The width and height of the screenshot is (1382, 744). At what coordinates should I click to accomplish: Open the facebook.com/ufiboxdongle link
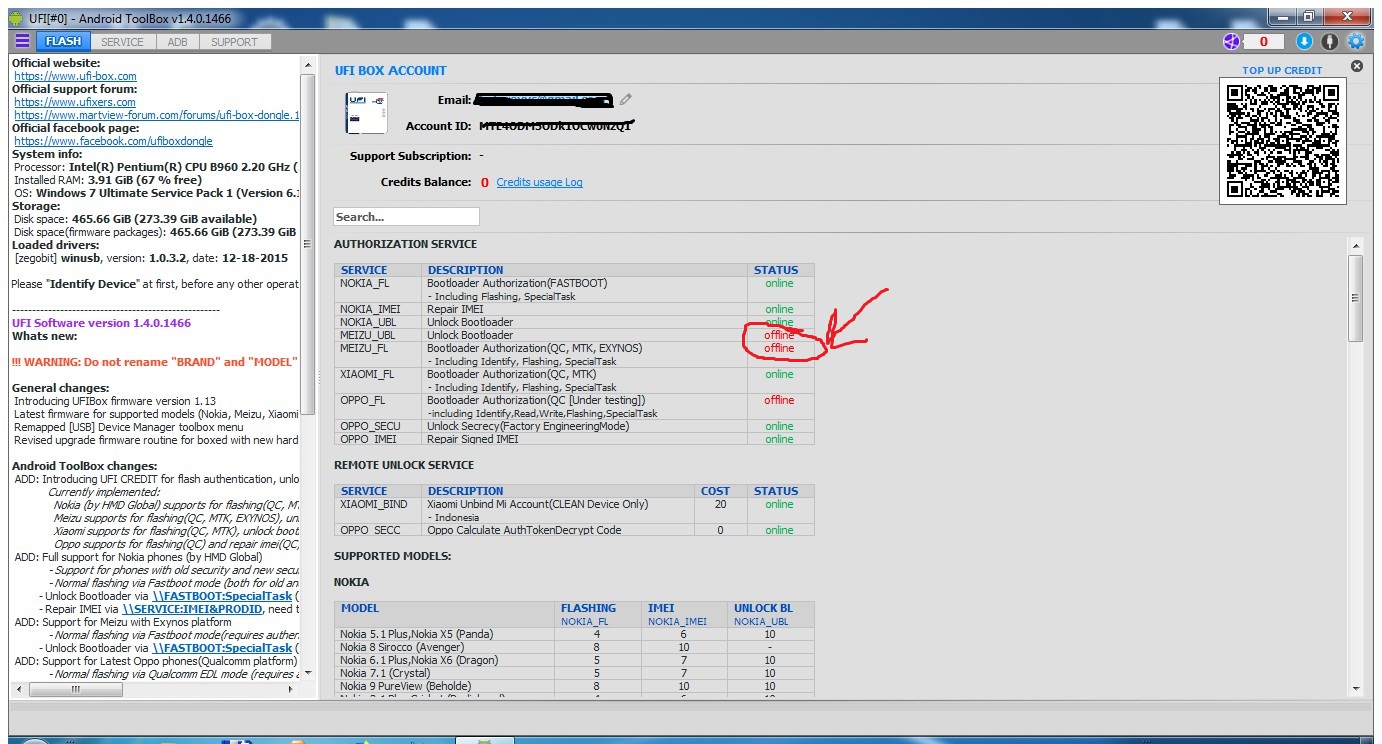[x=113, y=141]
